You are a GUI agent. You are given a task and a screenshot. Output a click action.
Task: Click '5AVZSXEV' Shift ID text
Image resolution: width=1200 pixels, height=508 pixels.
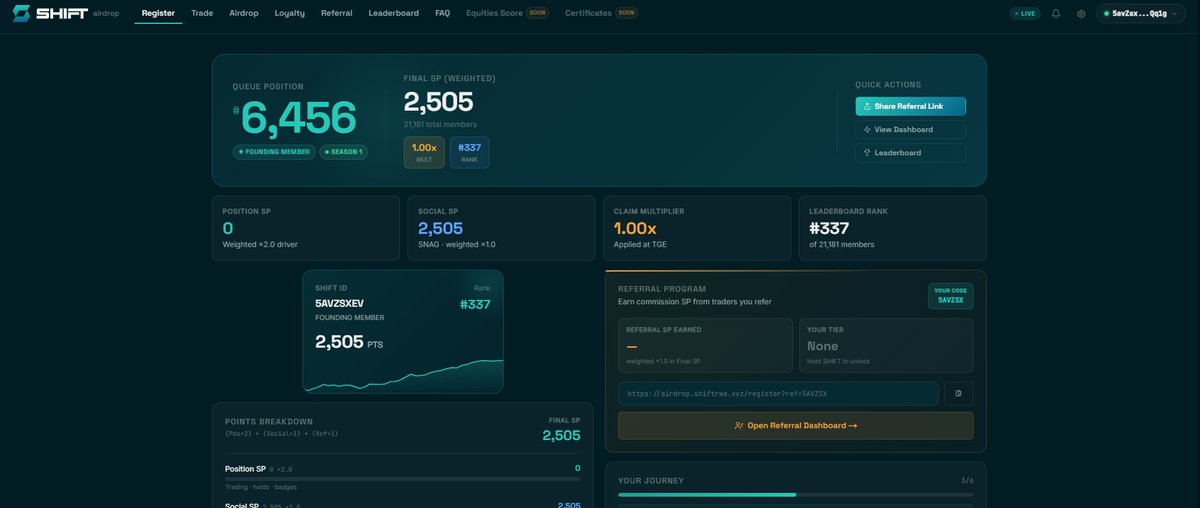click(339, 303)
